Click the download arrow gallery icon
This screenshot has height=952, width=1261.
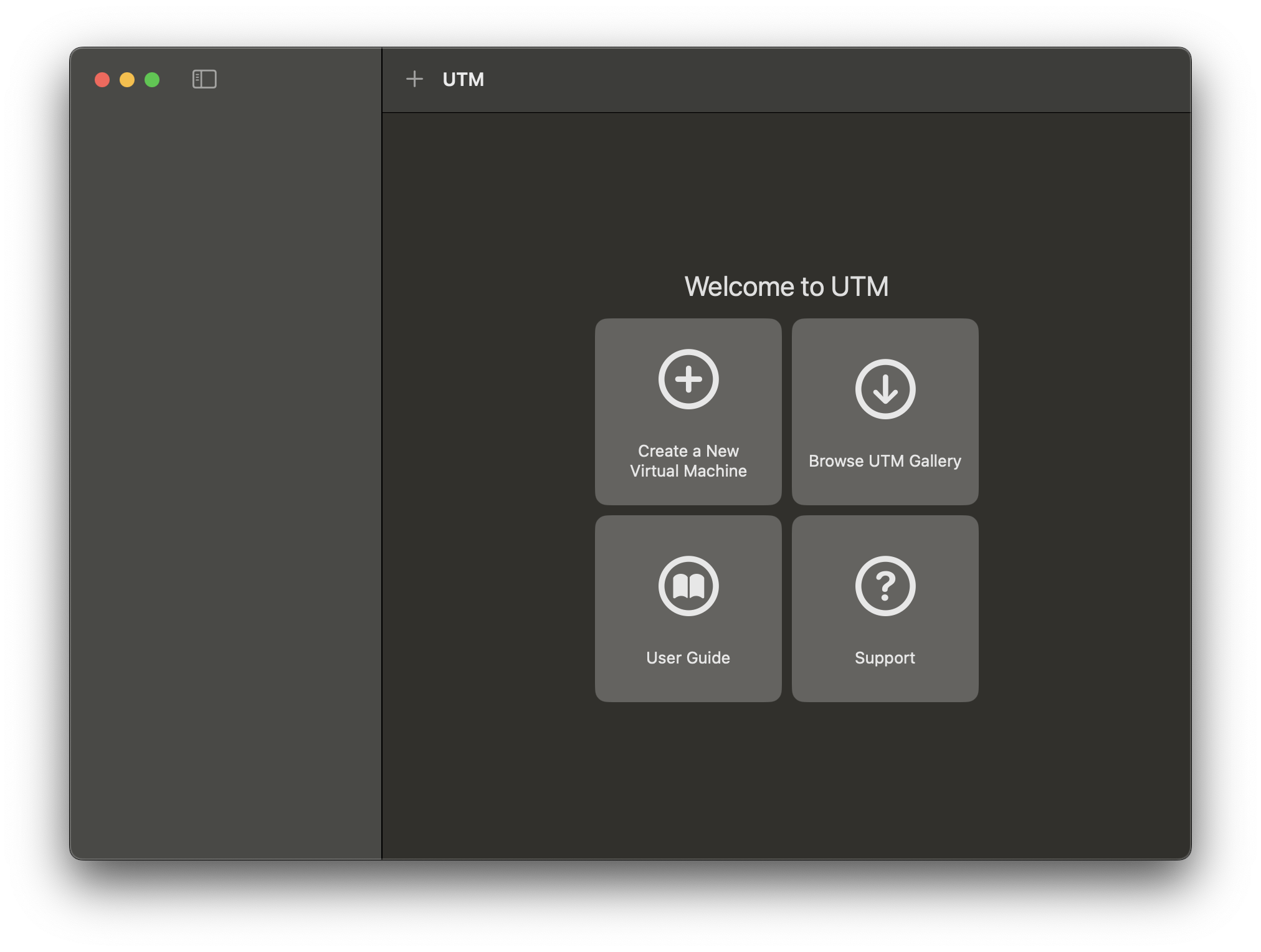coord(885,389)
